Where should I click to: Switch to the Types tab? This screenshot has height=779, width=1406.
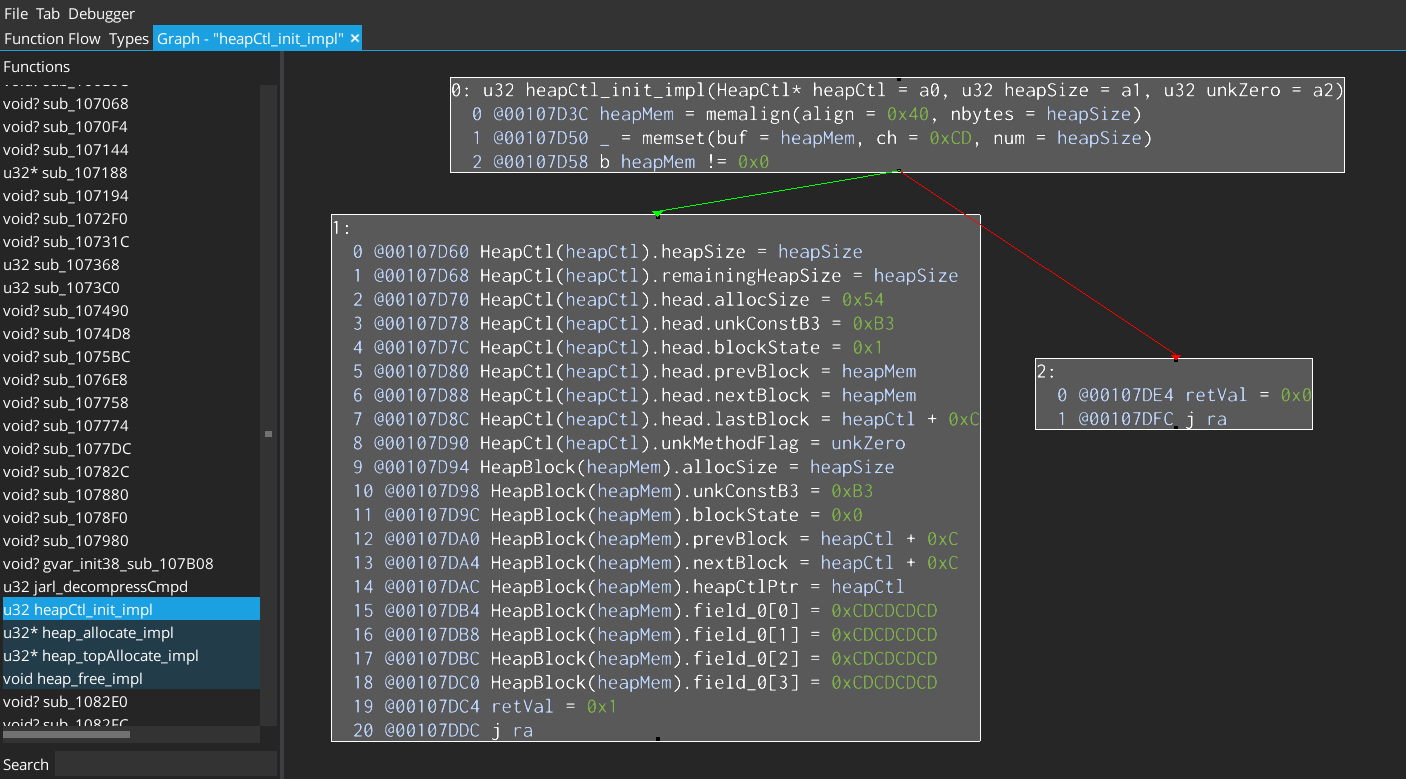[x=128, y=38]
